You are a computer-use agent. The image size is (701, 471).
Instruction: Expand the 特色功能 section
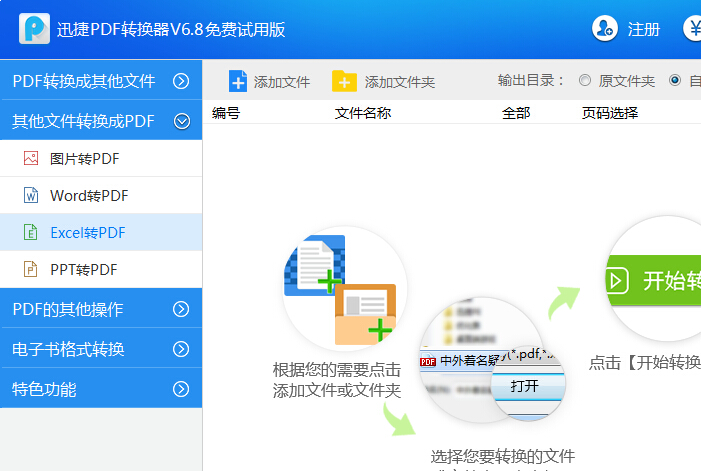[101, 389]
